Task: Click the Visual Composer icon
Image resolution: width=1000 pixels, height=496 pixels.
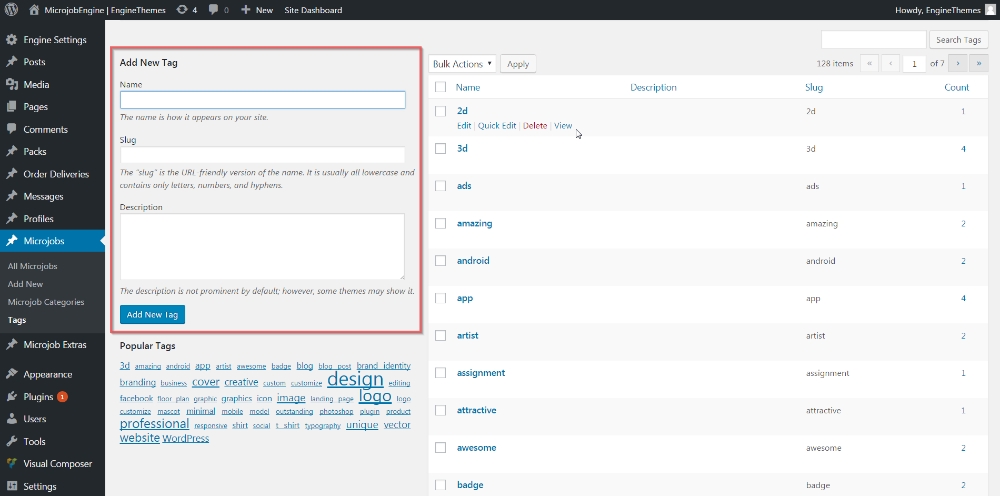Action: [x=11, y=463]
